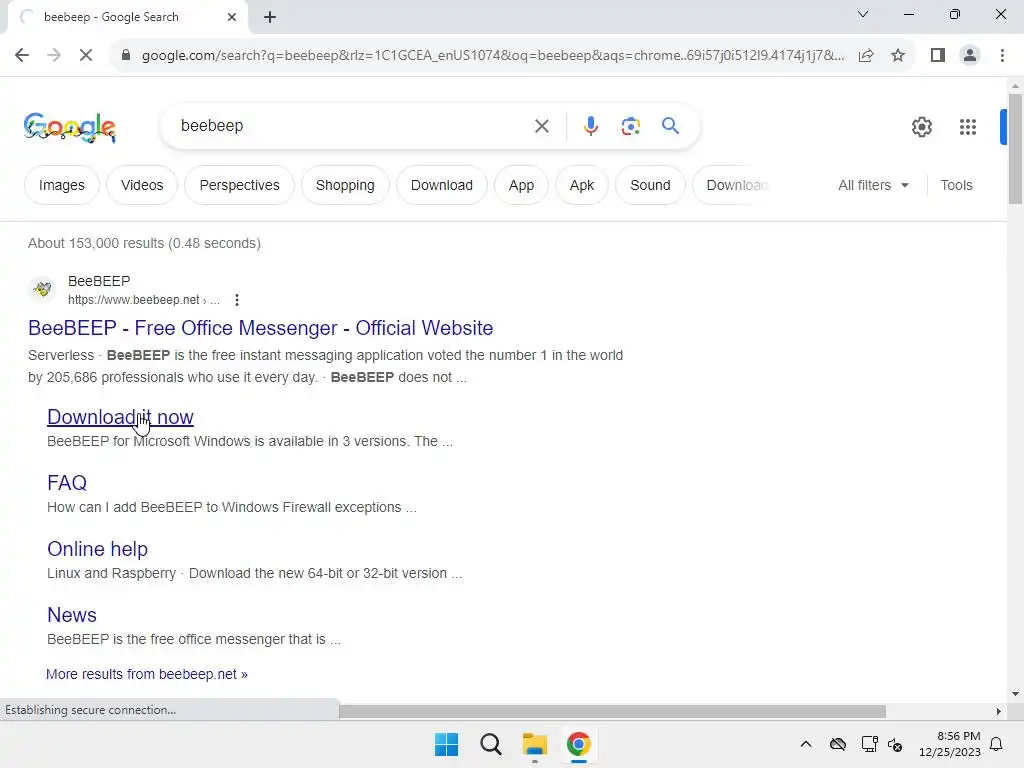Open the Windows Start menu
Screen dimensions: 1024x768
(447, 744)
